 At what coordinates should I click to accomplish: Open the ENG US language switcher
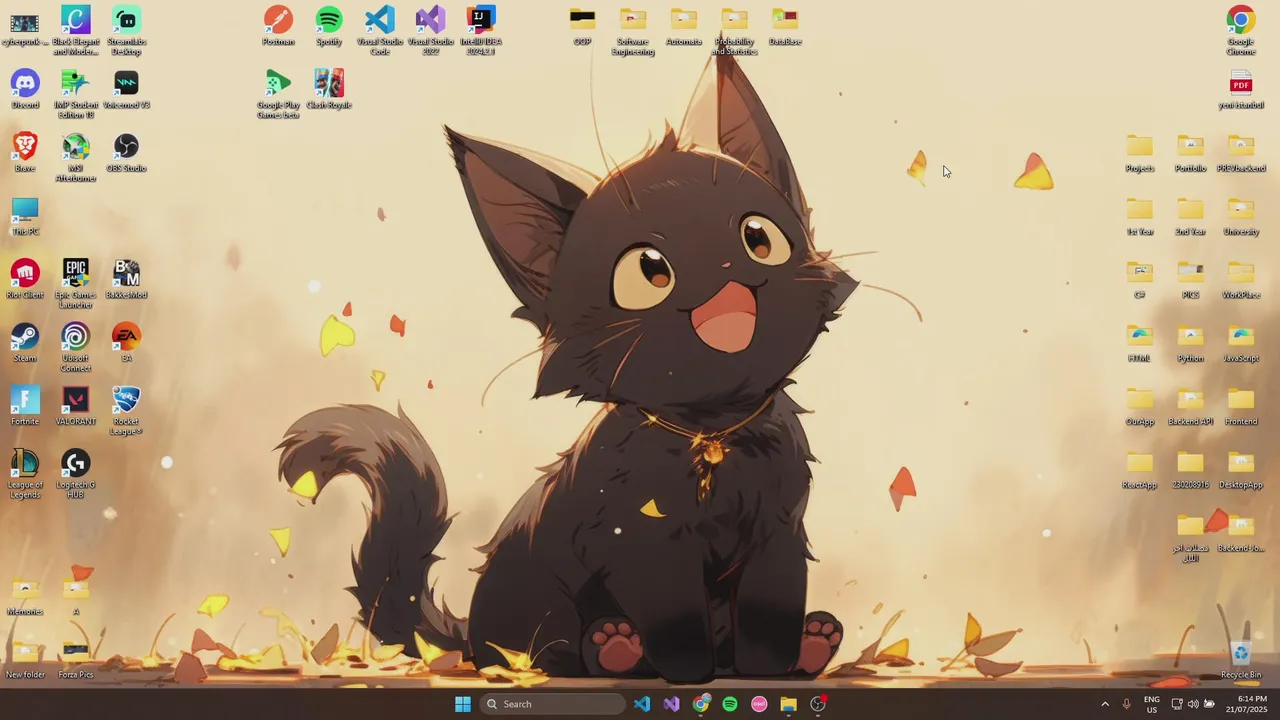[1152, 704]
